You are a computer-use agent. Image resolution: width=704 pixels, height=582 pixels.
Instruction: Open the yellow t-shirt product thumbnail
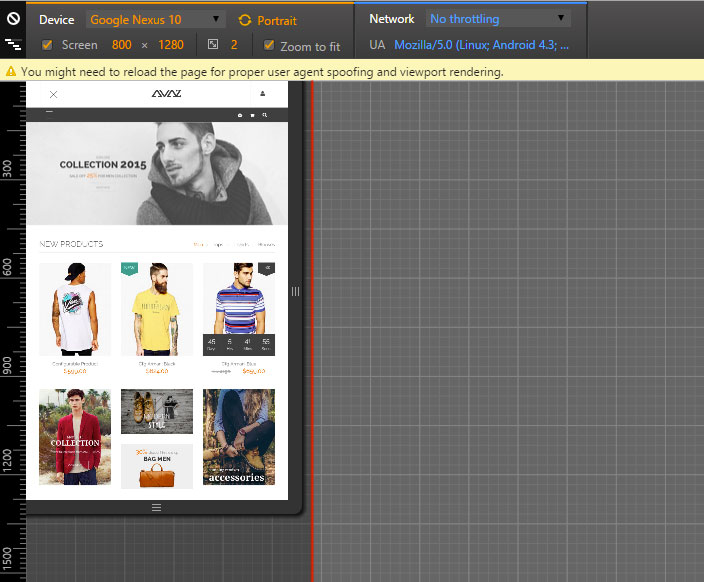click(x=157, y=309)
